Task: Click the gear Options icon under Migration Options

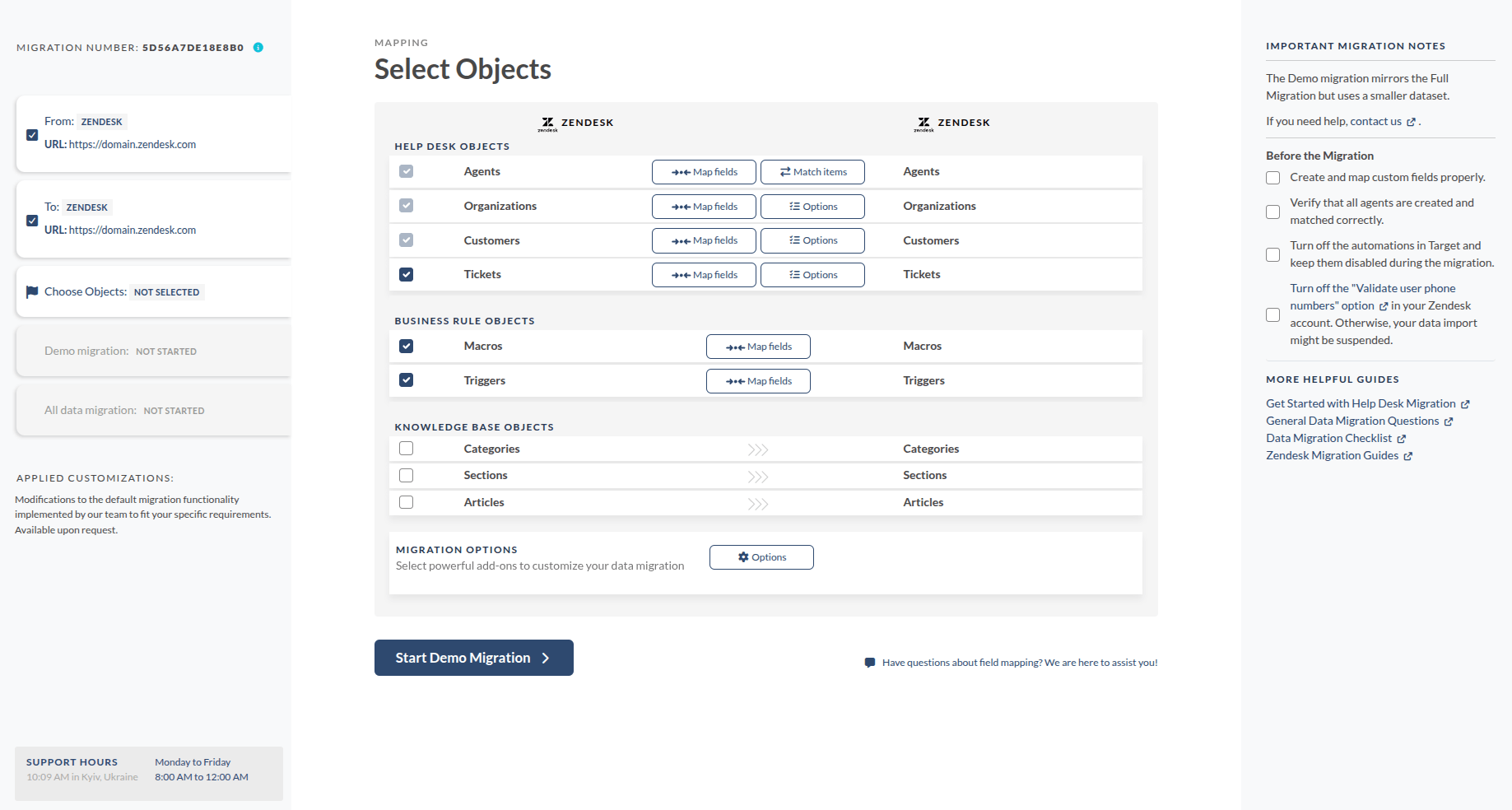Action: point(742,556)
